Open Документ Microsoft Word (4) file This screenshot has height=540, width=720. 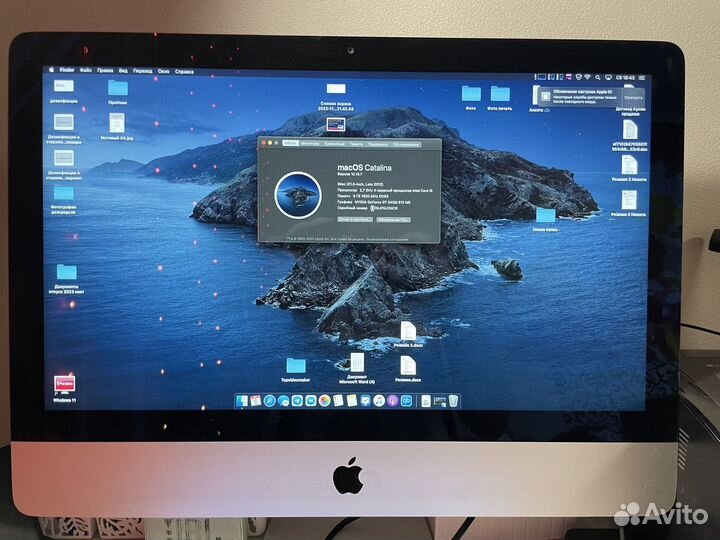tap(357, 363)
